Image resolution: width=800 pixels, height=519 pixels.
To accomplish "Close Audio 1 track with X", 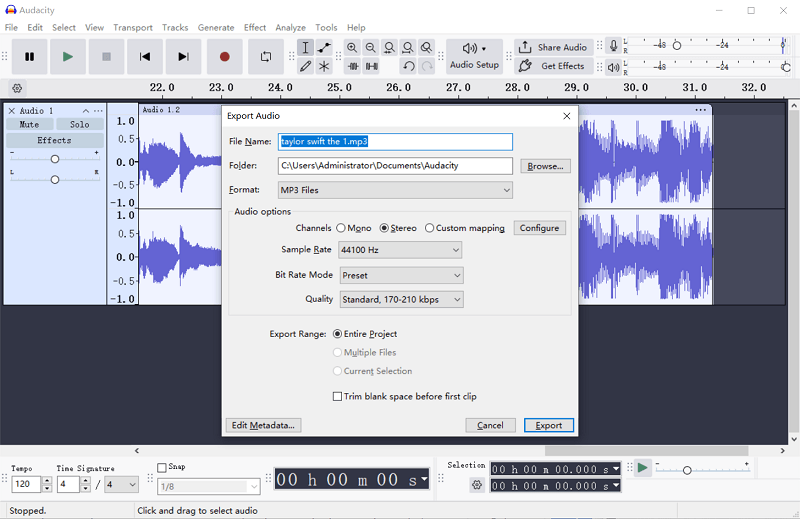I will (x=12, y=111).
